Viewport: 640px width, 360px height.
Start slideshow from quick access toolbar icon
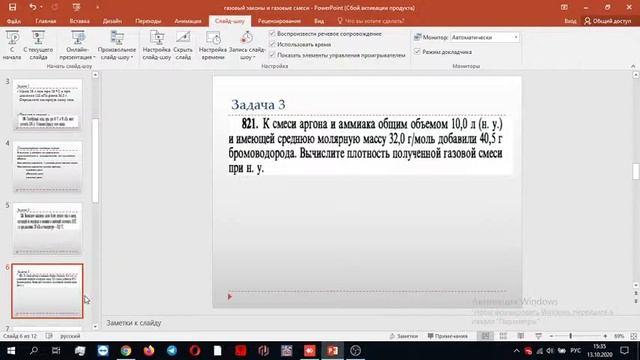[x=76, y=7]
